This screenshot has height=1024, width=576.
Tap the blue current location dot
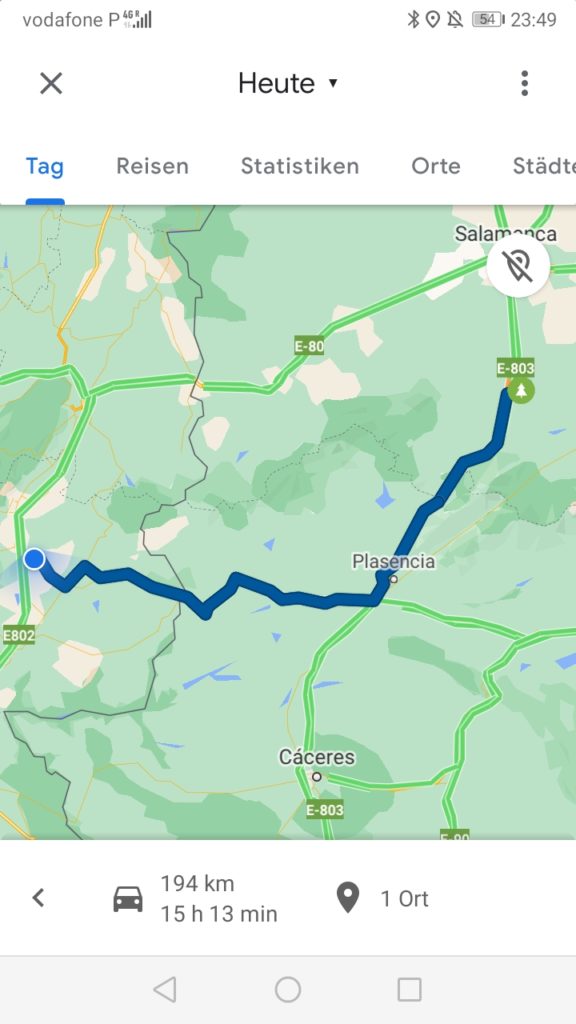pos(34,559)
